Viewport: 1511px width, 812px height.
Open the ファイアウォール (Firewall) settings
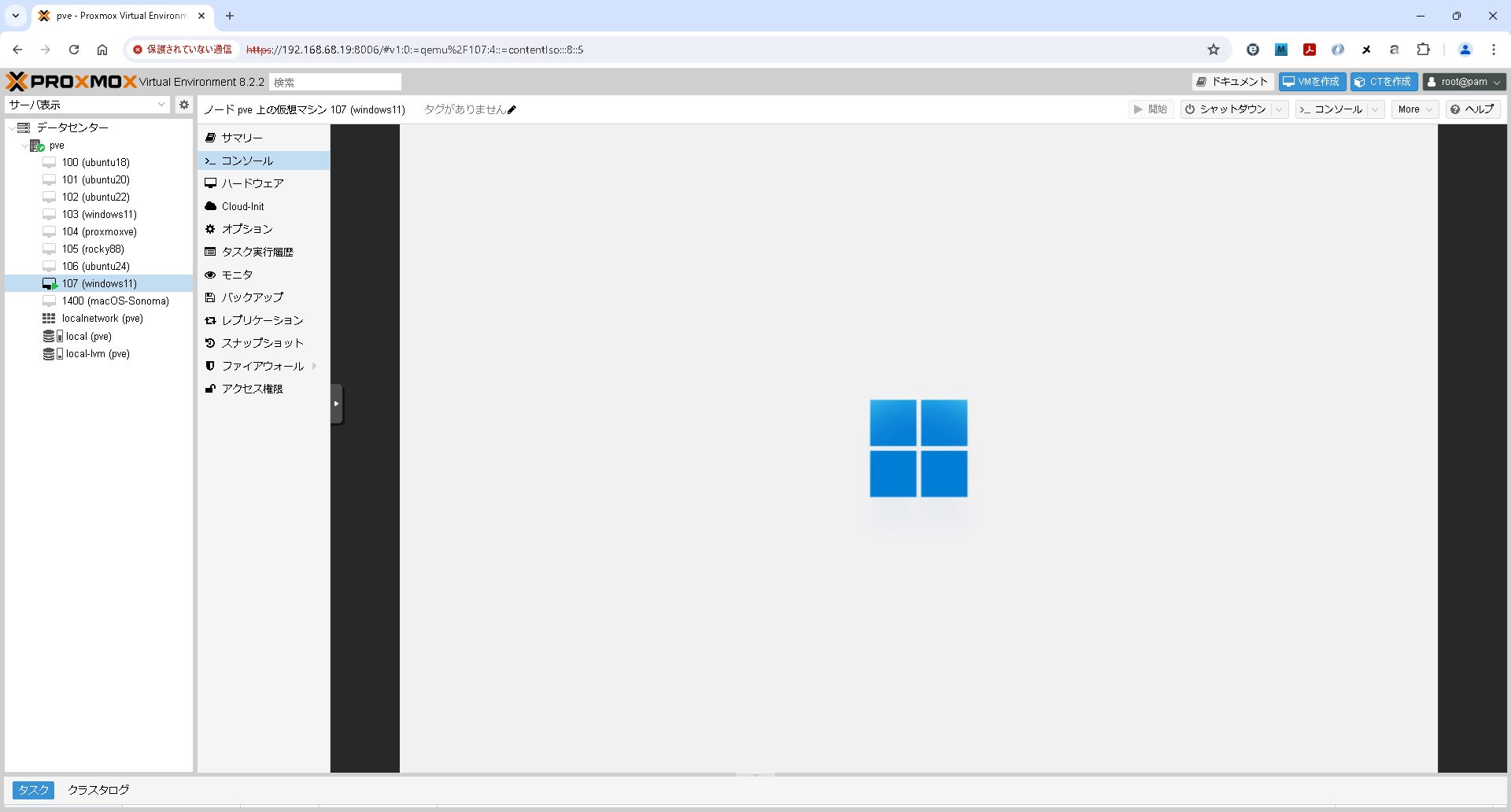click(x=261, y=365)
